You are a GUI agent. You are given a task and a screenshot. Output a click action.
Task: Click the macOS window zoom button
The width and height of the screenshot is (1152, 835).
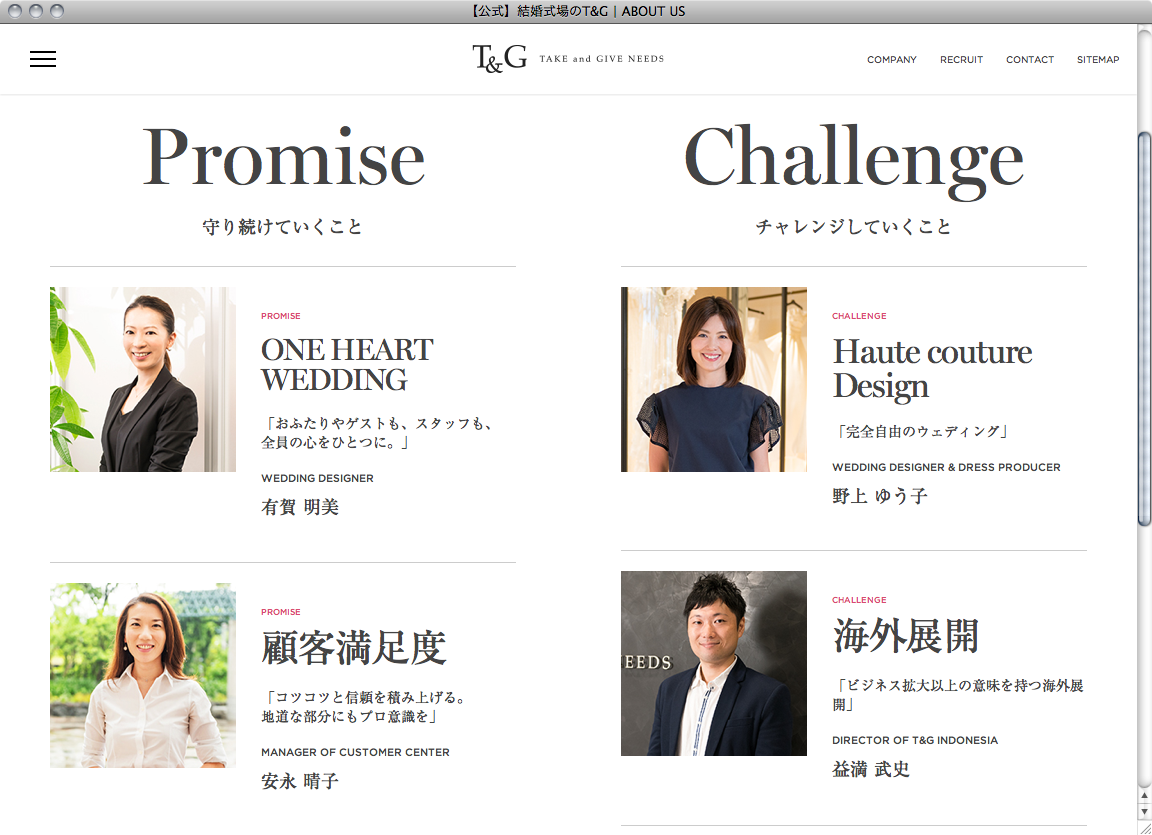point(57,11)
